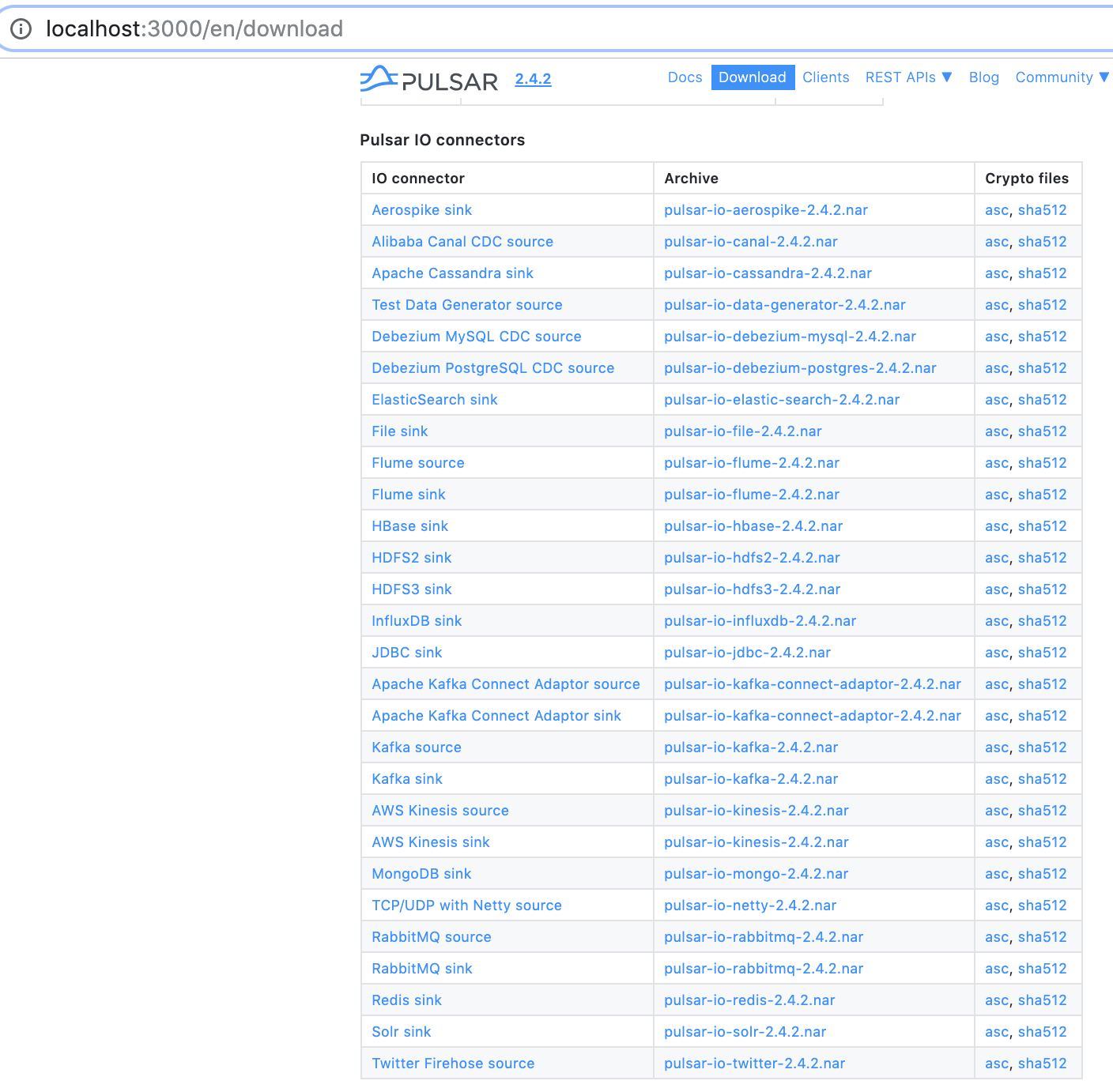
Task: Open RabbitMQ sink connector link
Action: click(x=422, y=969)
